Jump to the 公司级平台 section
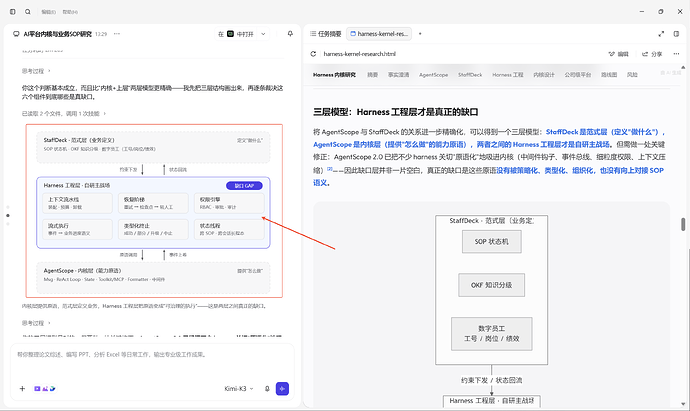 pos(578,75)
